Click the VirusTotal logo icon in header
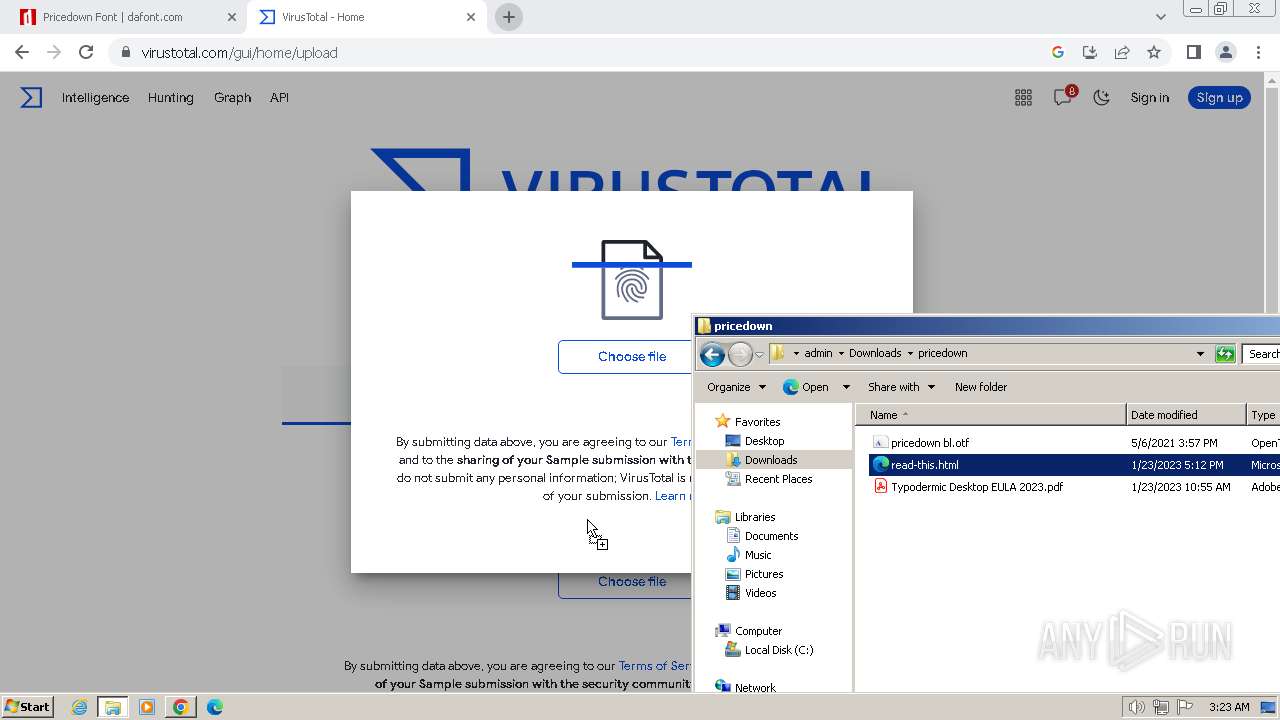The image size is (1280, 720). (32, 97)
